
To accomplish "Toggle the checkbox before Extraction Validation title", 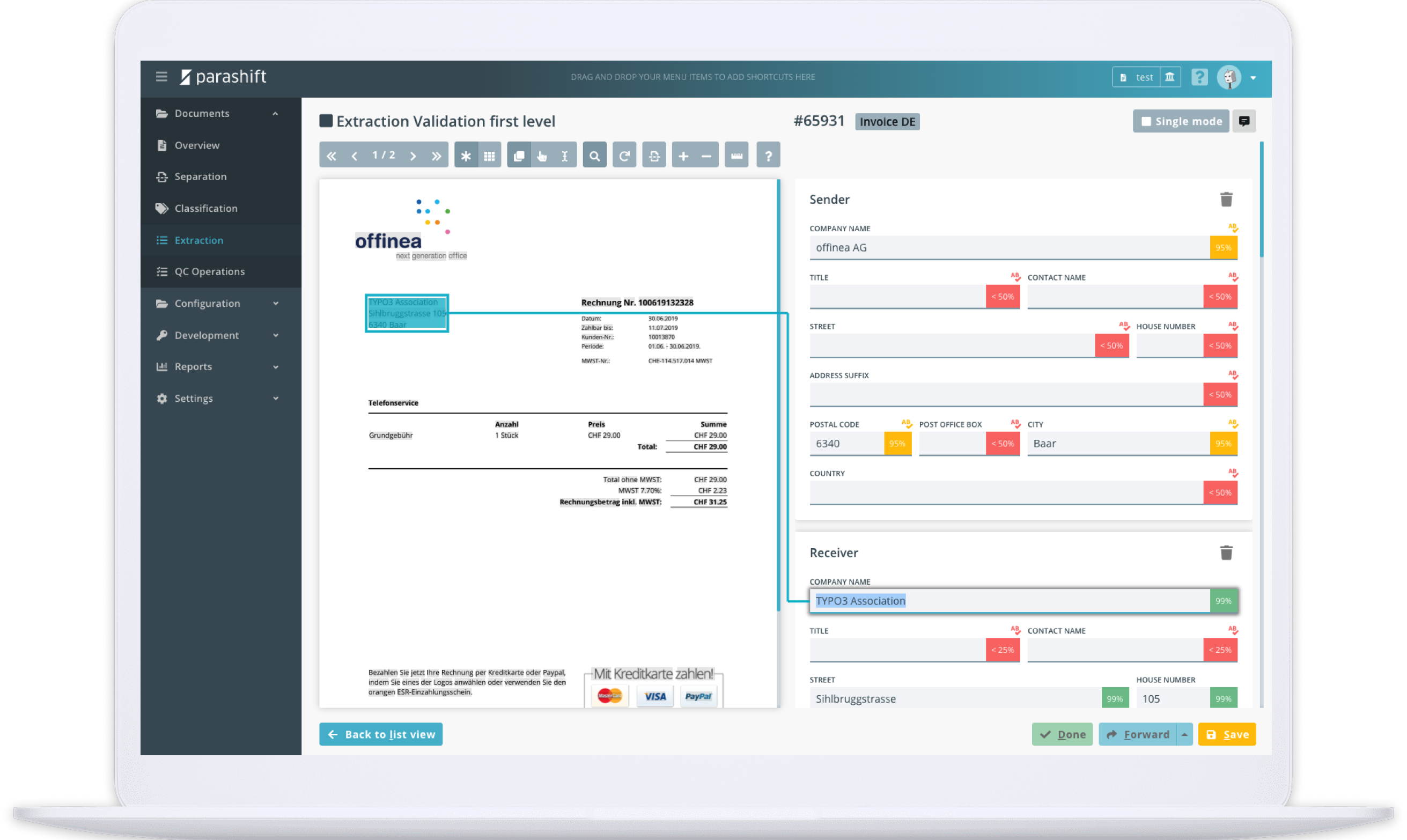I will click(326, 121).
